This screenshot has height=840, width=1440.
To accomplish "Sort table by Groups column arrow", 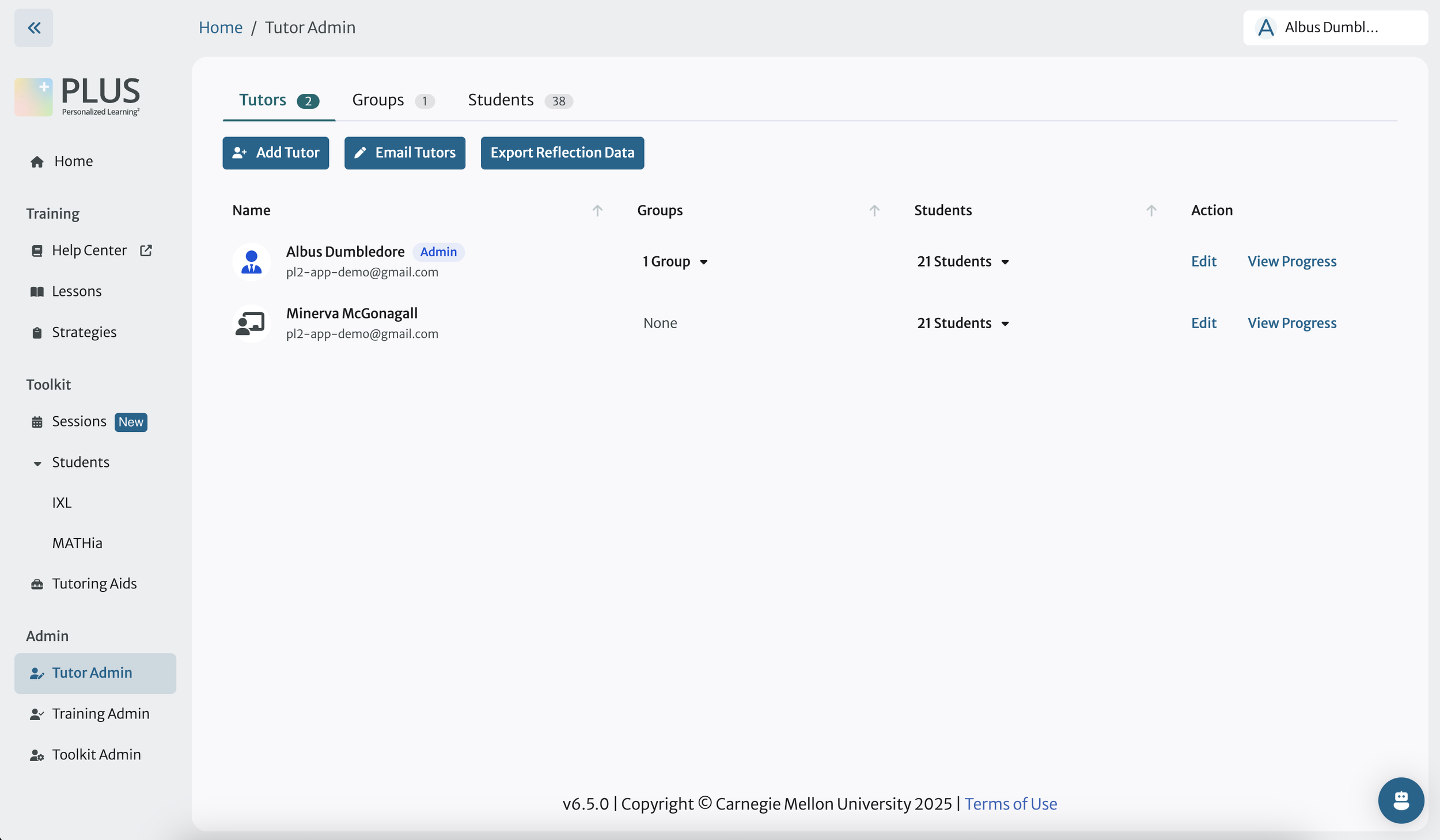I will click(874, 211).
